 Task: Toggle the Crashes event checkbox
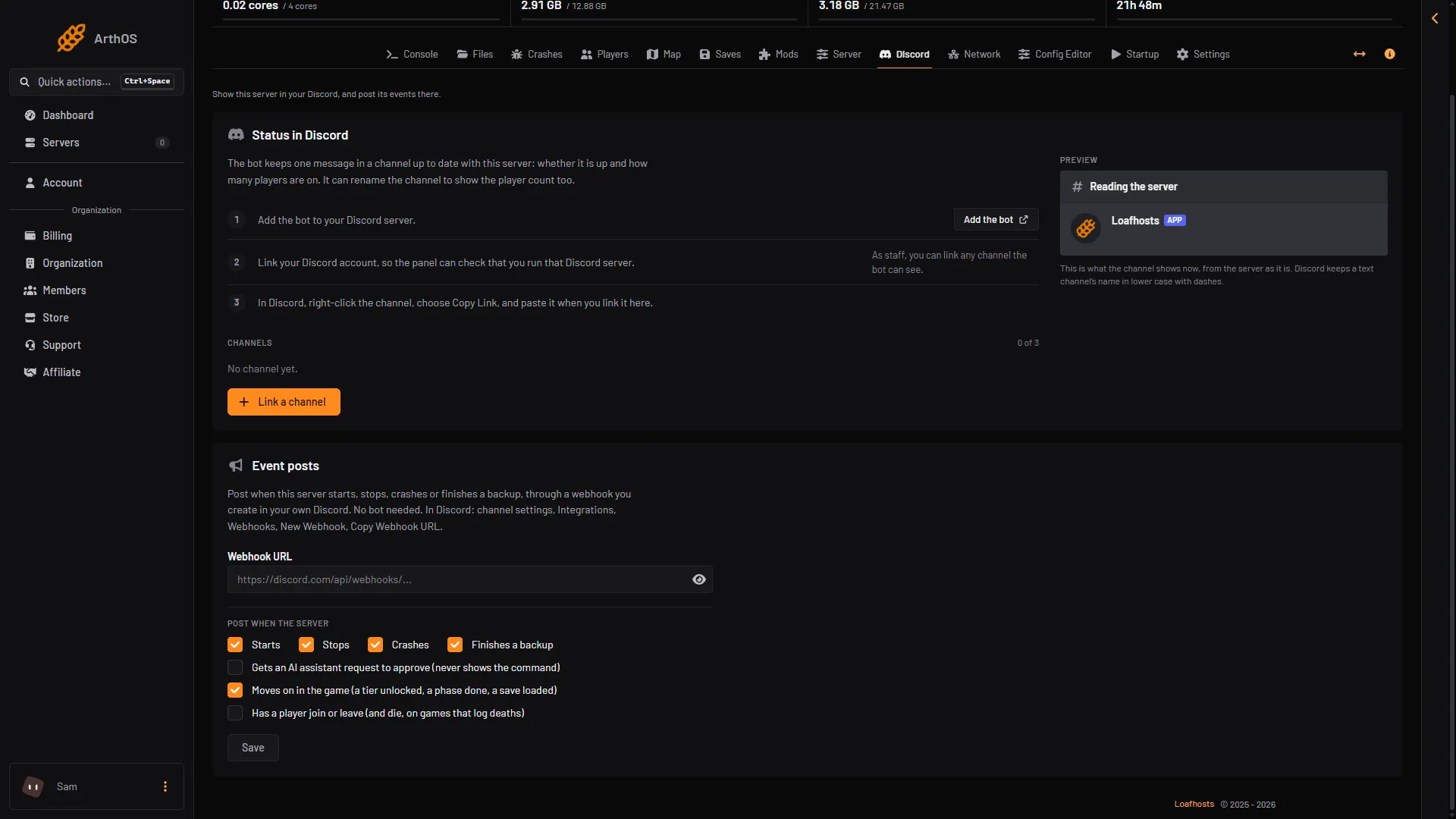pyautogui.click(x=375, y=645)
